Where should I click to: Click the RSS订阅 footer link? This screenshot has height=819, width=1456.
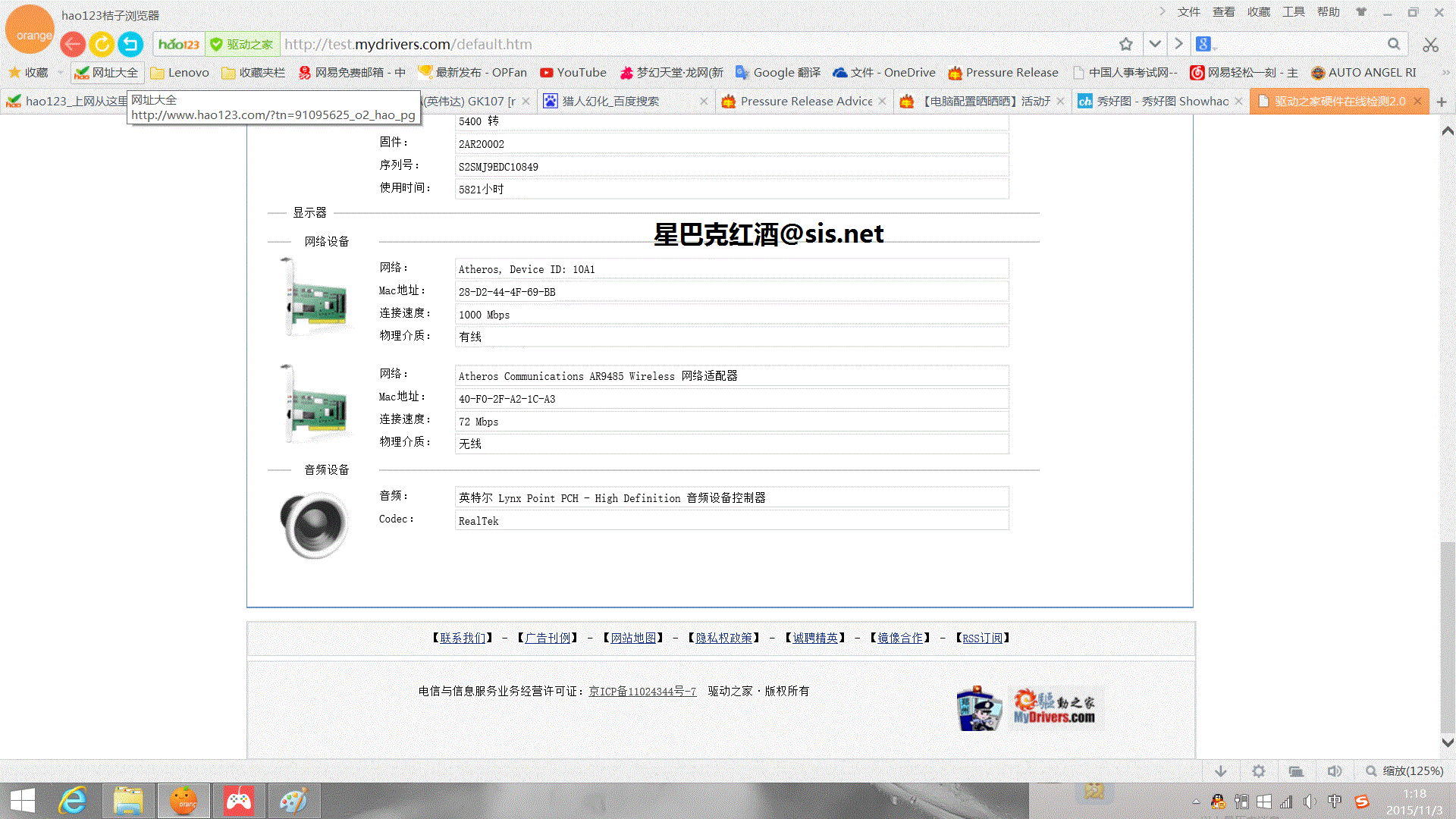coord(983,639)
